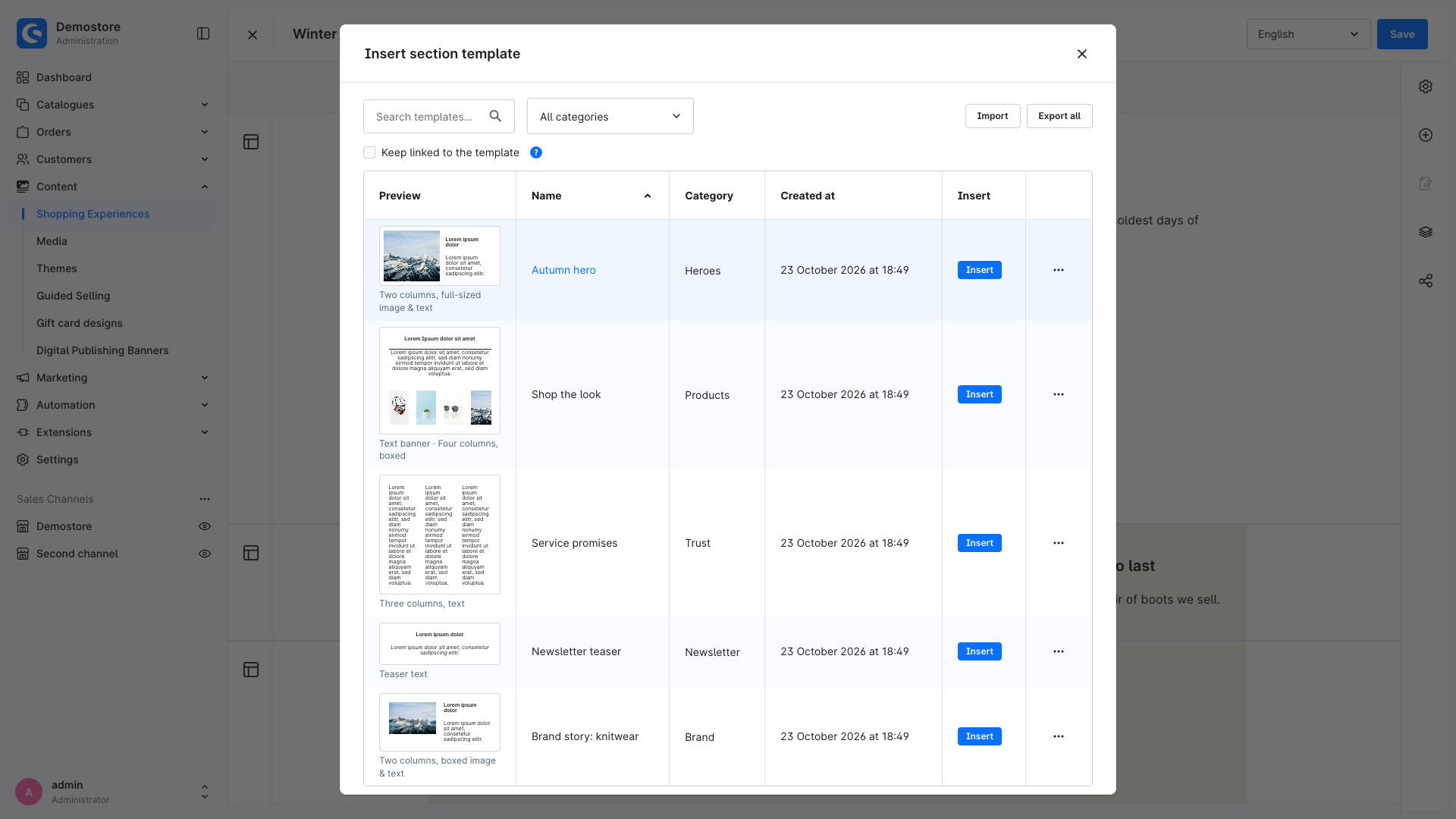Image resolution: width=1456 pixels, height=819 pixels.
Task: Click the Automation sidebar icon
Action: pyautogui.click(x=23, y=405)
